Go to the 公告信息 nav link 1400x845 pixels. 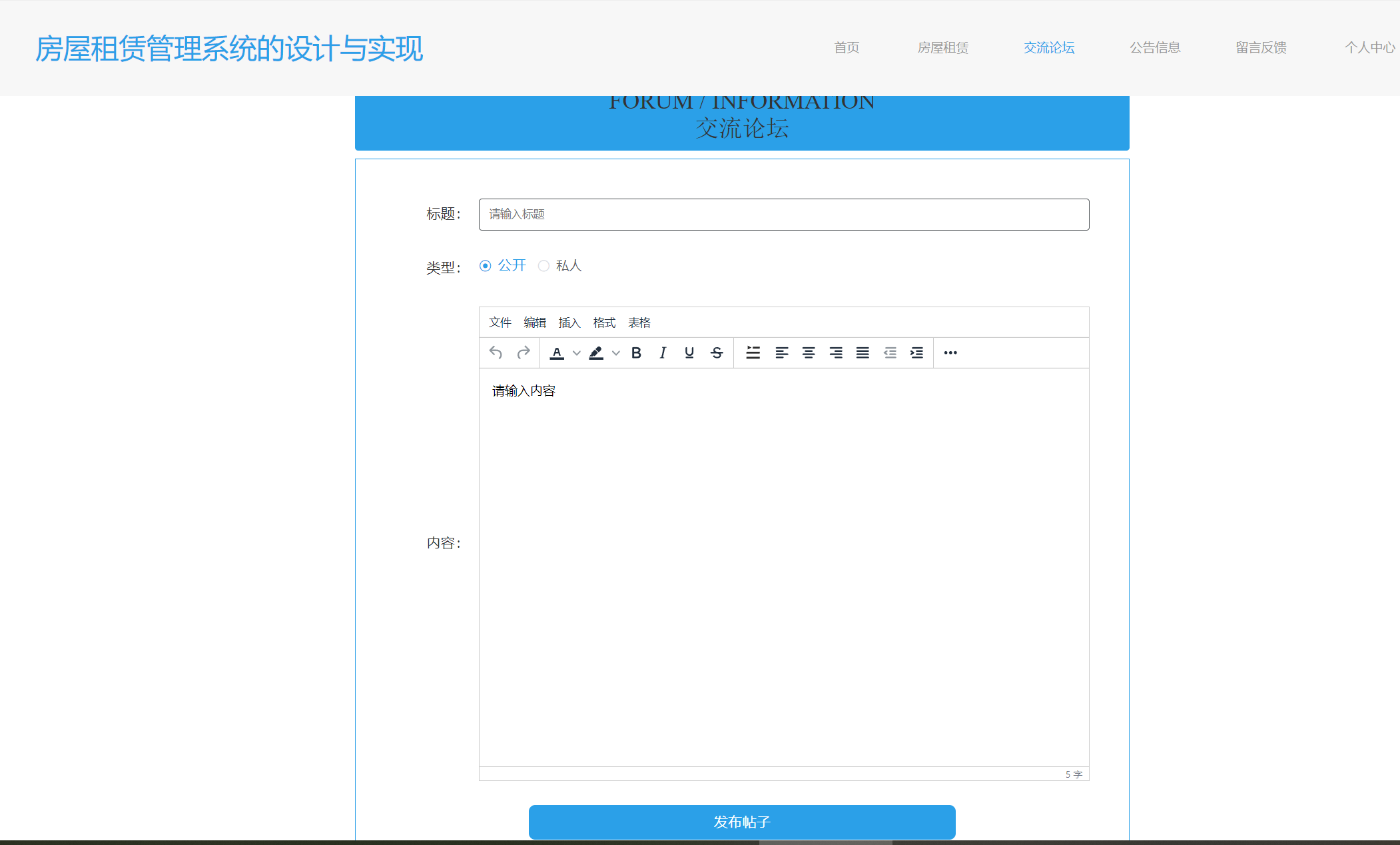pos(1155,47)
